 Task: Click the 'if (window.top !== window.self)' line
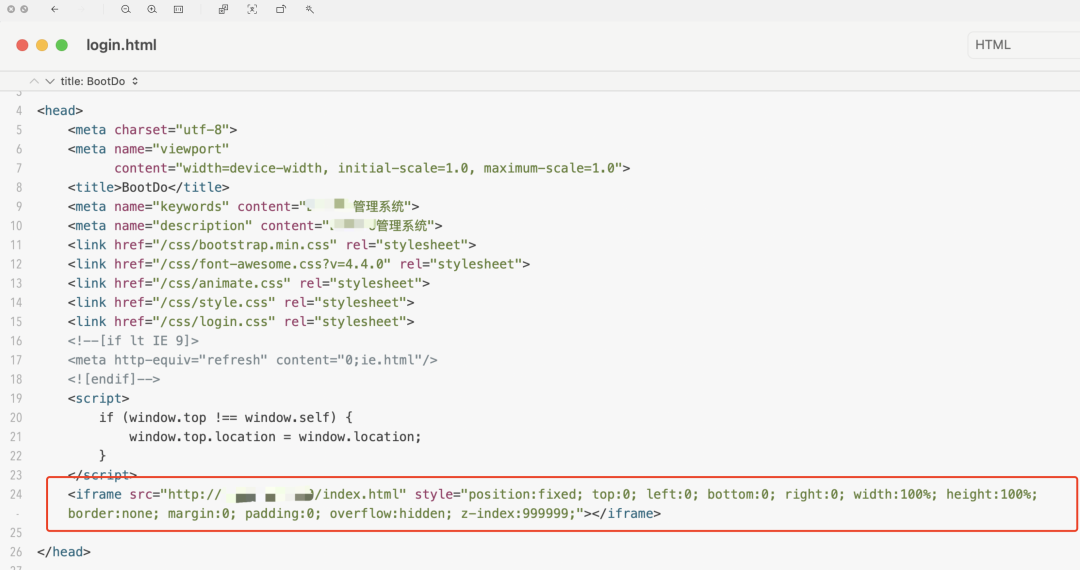(x=226, y=418)
